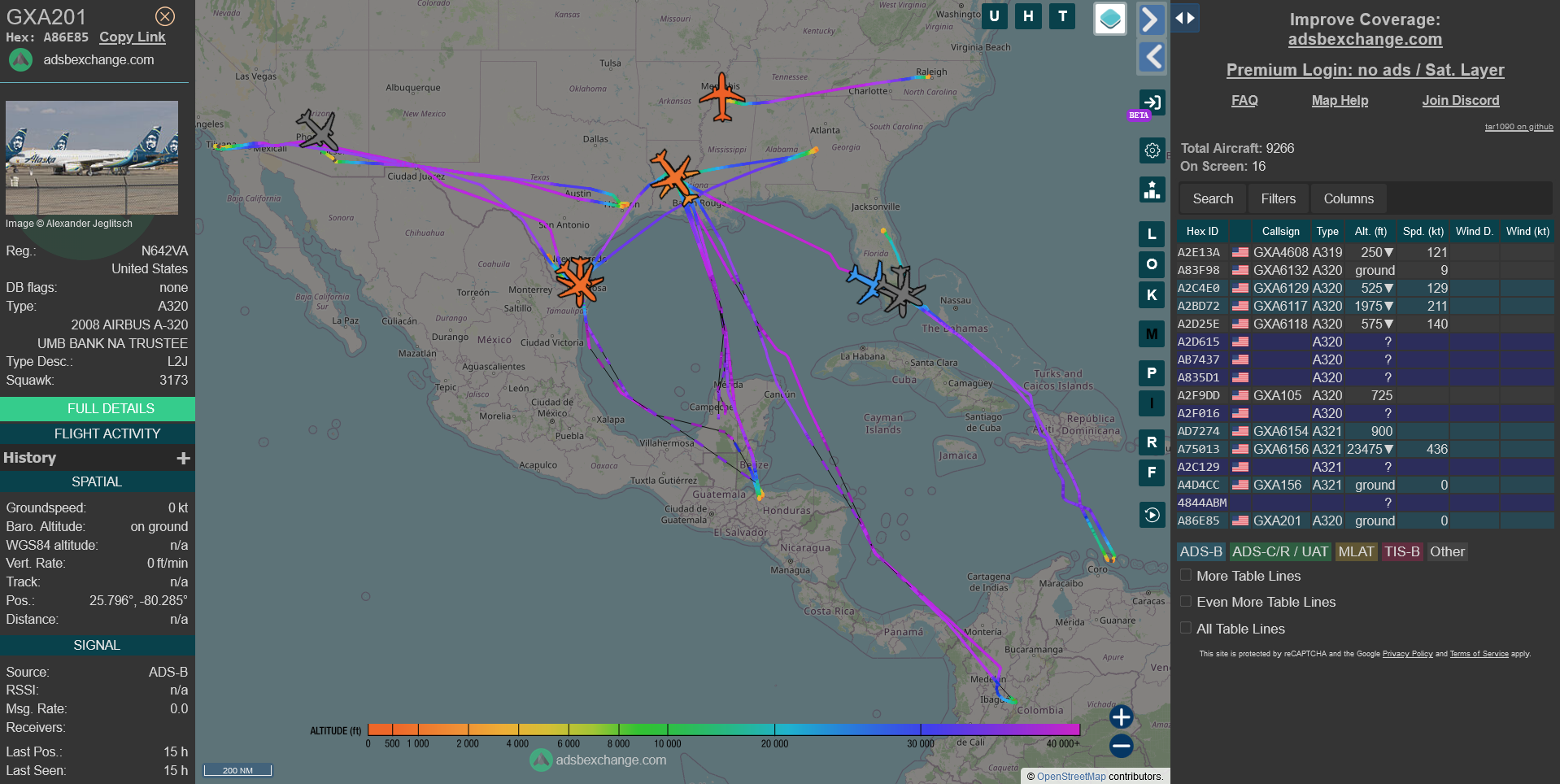Open FULL DETAILS button
This screenshot has width=1560, height=784.
pyautogui.click(x=98, y=408)
